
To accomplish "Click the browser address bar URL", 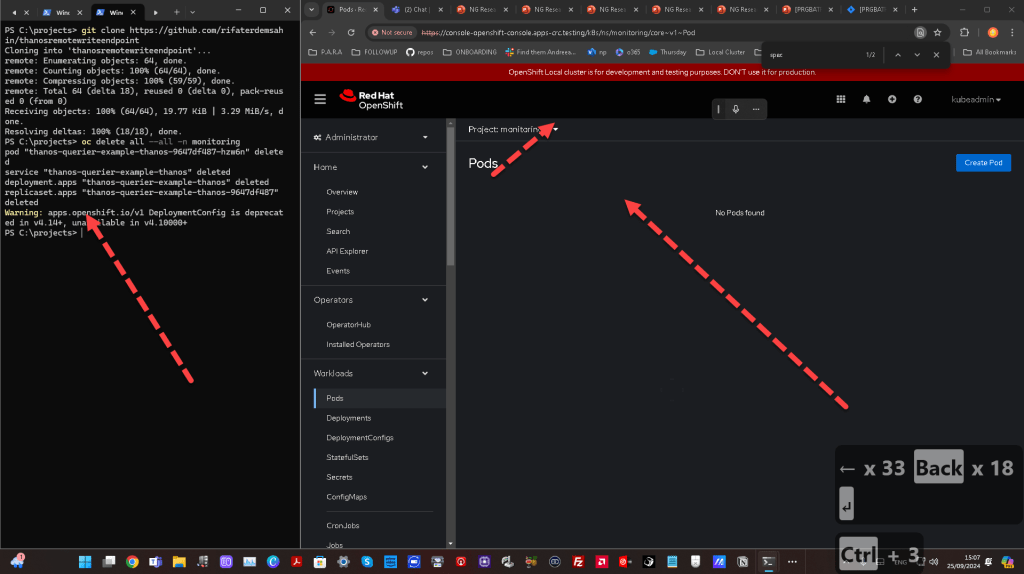I will coord(558,33).
